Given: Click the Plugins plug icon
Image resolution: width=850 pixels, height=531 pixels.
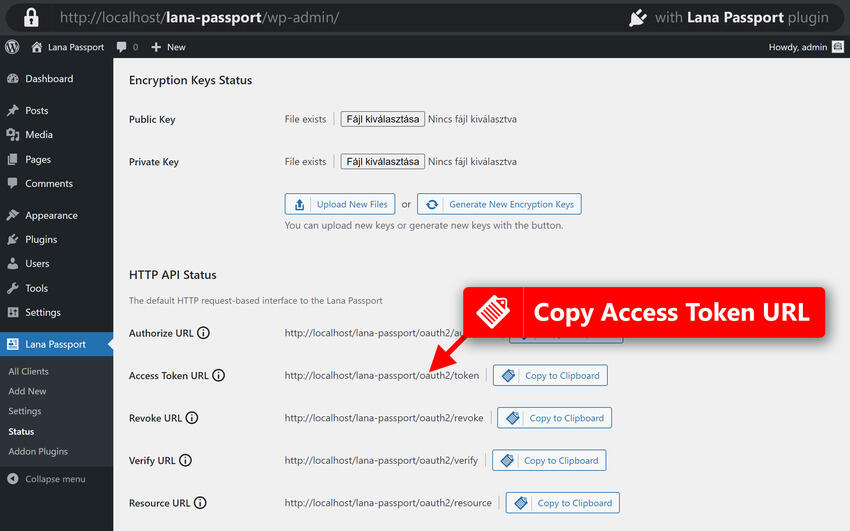Looking at the screenshot, I should pos(13,239).
